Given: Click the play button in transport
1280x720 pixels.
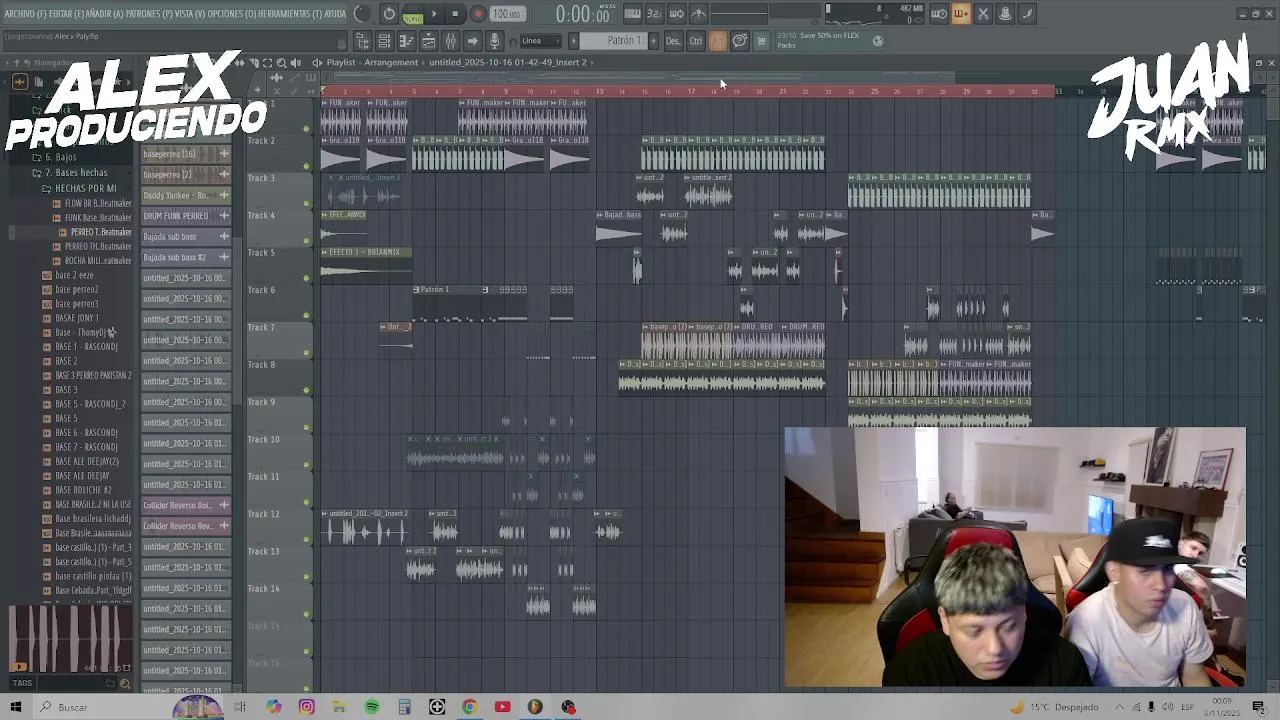Looking at the screenshot, I should 434,14.
